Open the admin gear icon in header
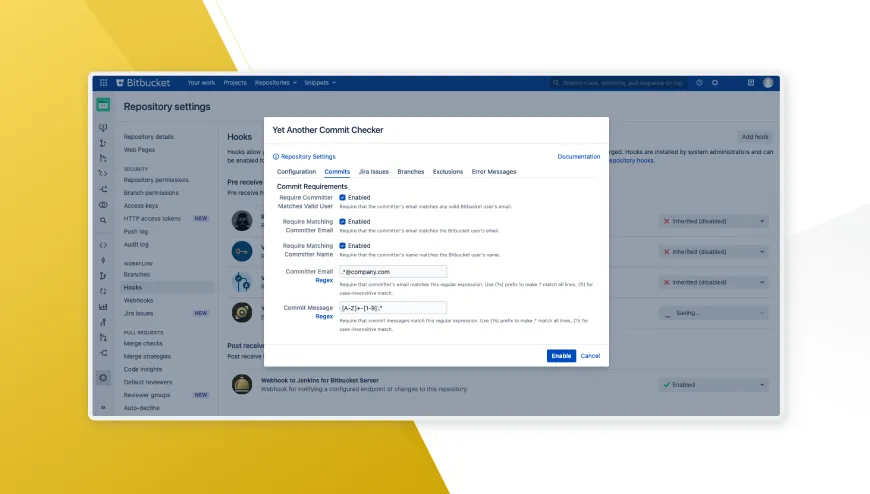This screenshot has width=870, height=494. 715,83
